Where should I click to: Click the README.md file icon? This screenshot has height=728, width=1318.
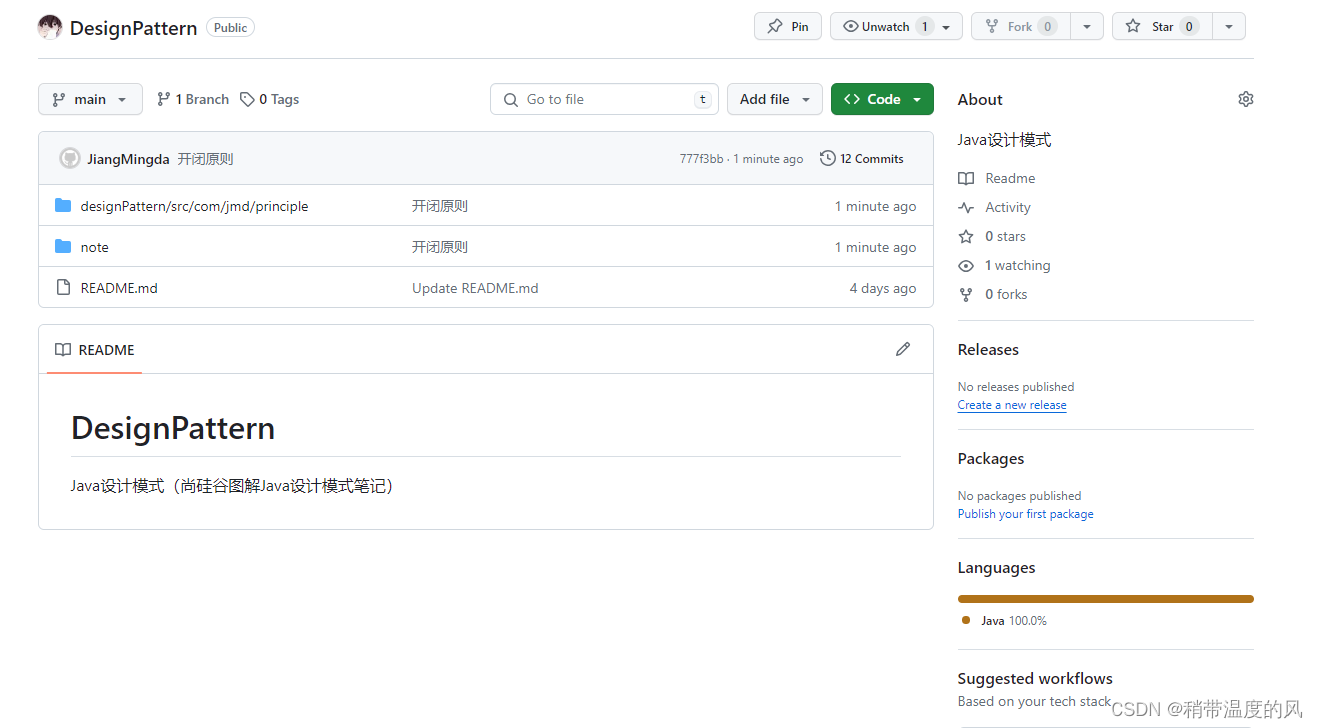point(63,288)
